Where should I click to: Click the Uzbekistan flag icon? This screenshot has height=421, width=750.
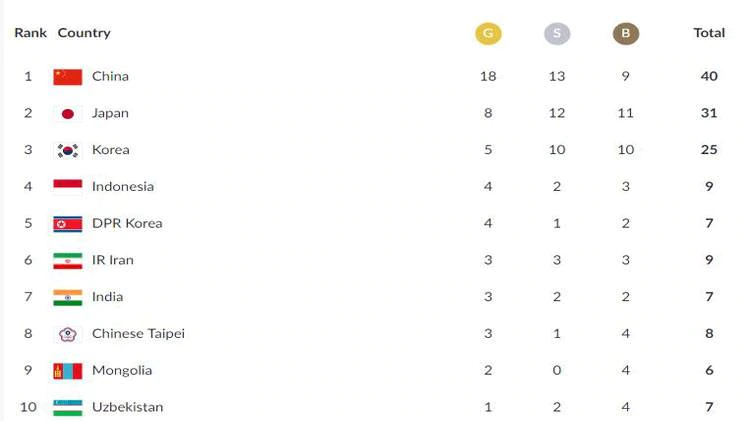coord(67,408)
